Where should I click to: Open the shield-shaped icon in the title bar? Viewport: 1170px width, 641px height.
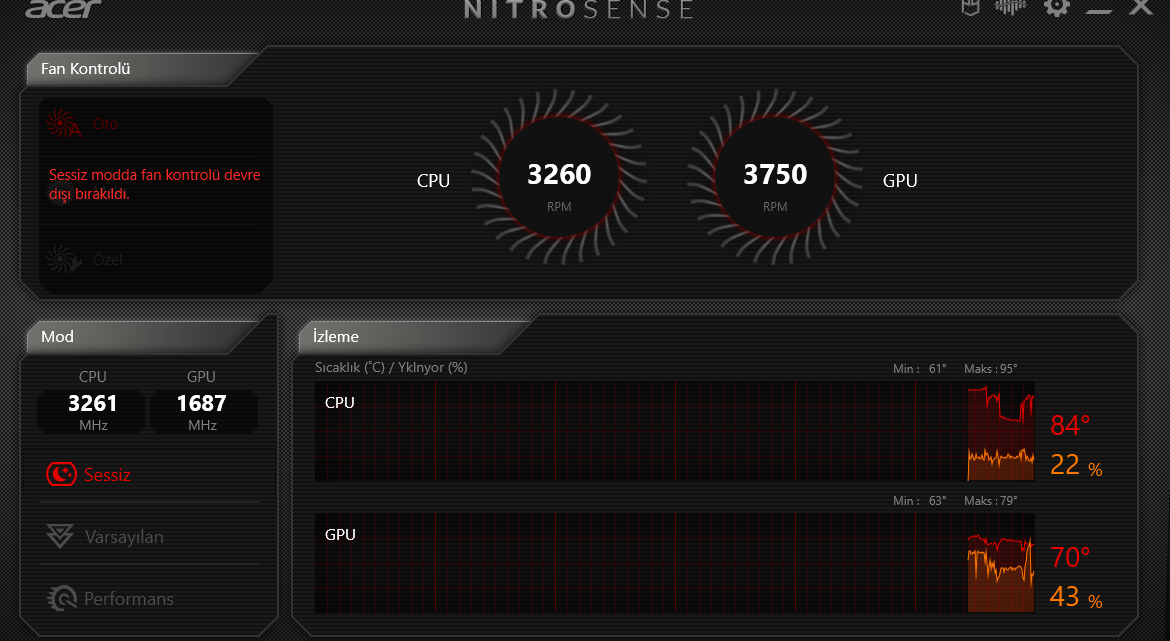pos(970,8)
